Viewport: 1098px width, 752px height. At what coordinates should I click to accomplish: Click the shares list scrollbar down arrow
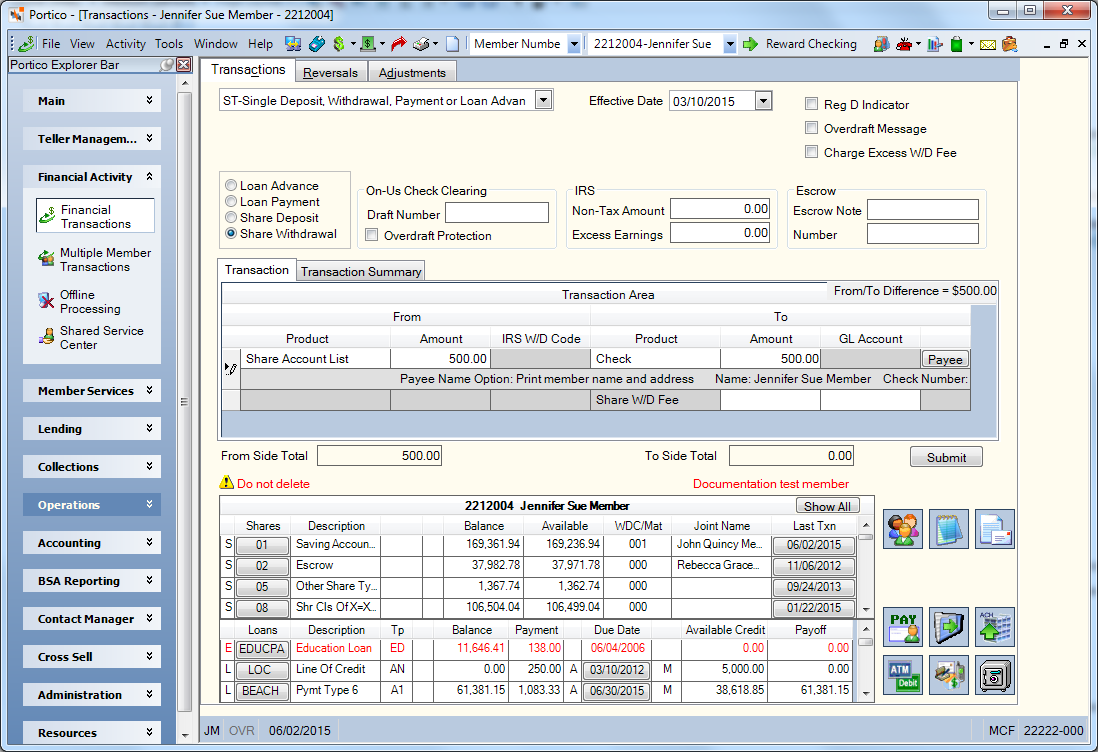tap(866, 609)
